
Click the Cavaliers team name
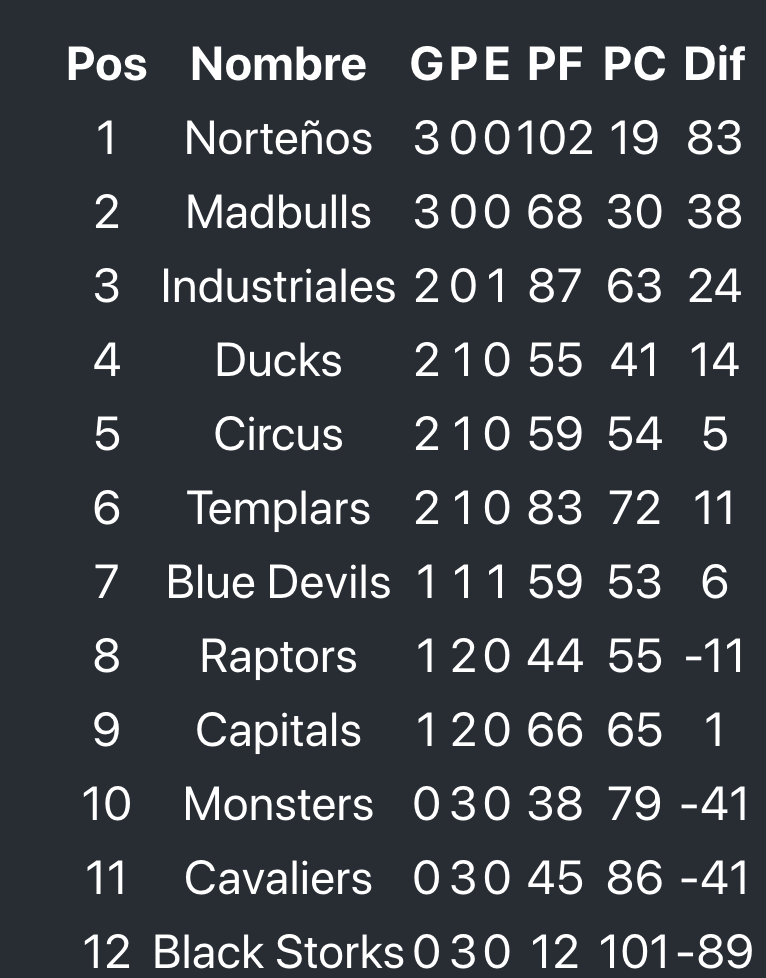(x=278, y=878)
